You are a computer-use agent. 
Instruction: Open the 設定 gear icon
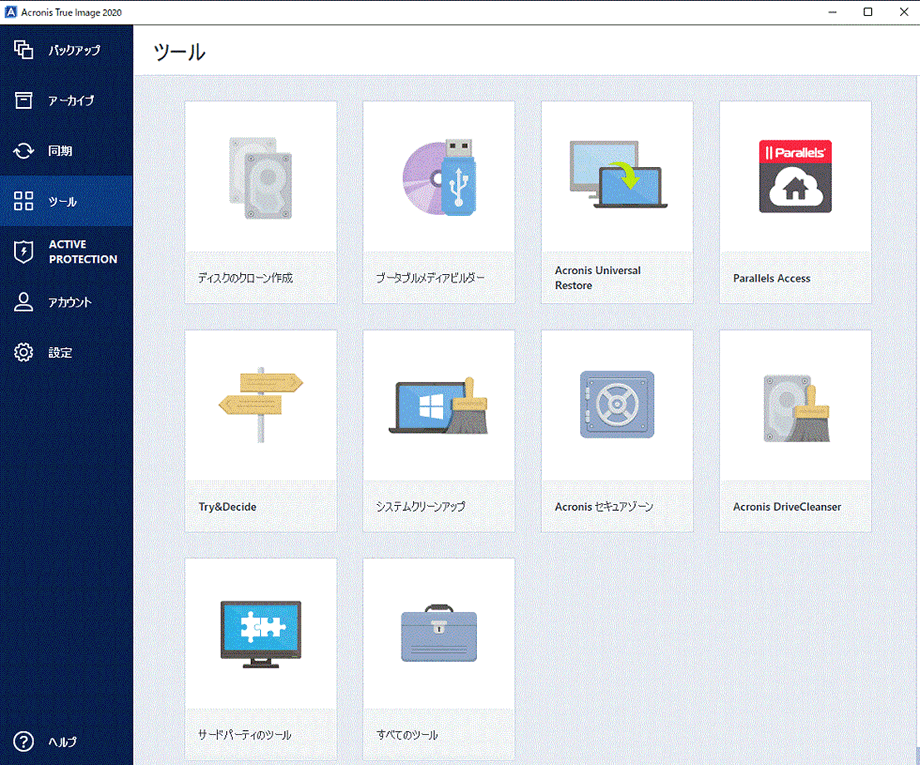click(x=23, y=352)
